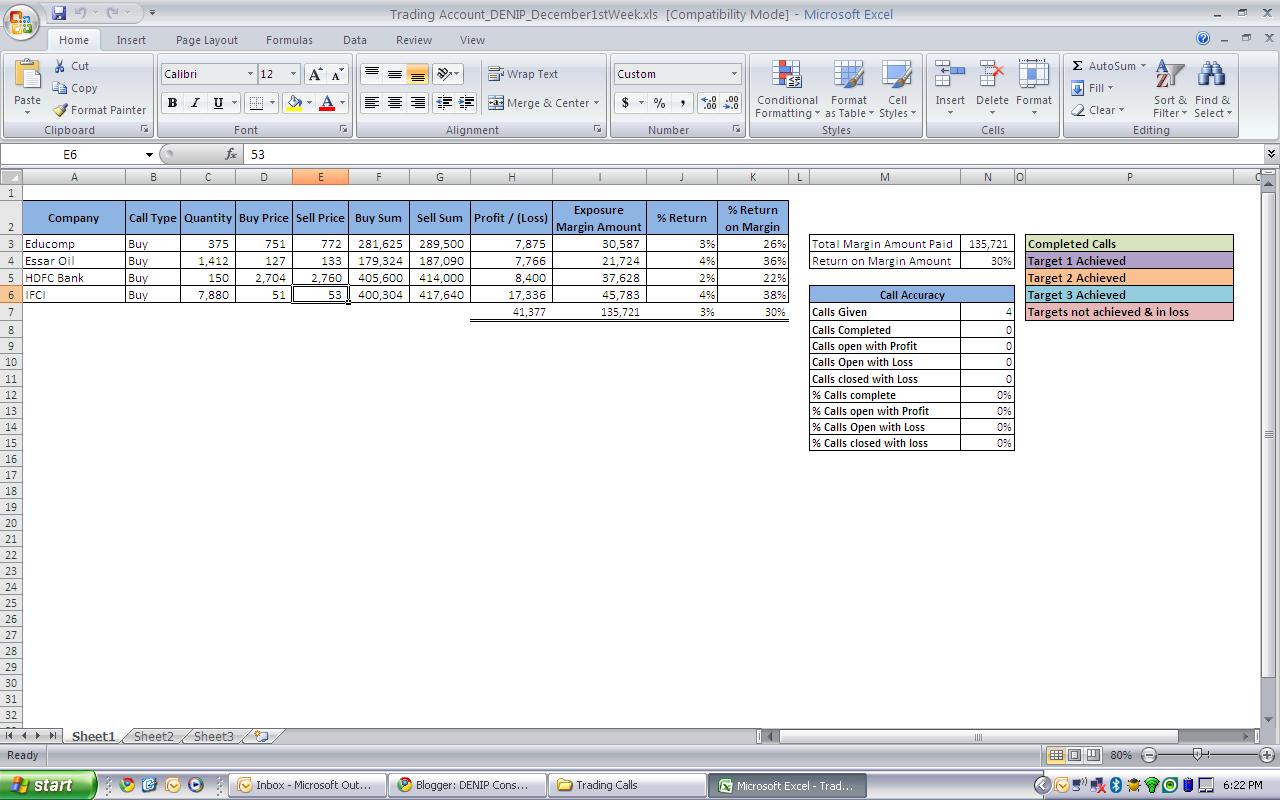The image size is (1280, 800).
Task: Open Find & Select menu
Action: 1212,89
